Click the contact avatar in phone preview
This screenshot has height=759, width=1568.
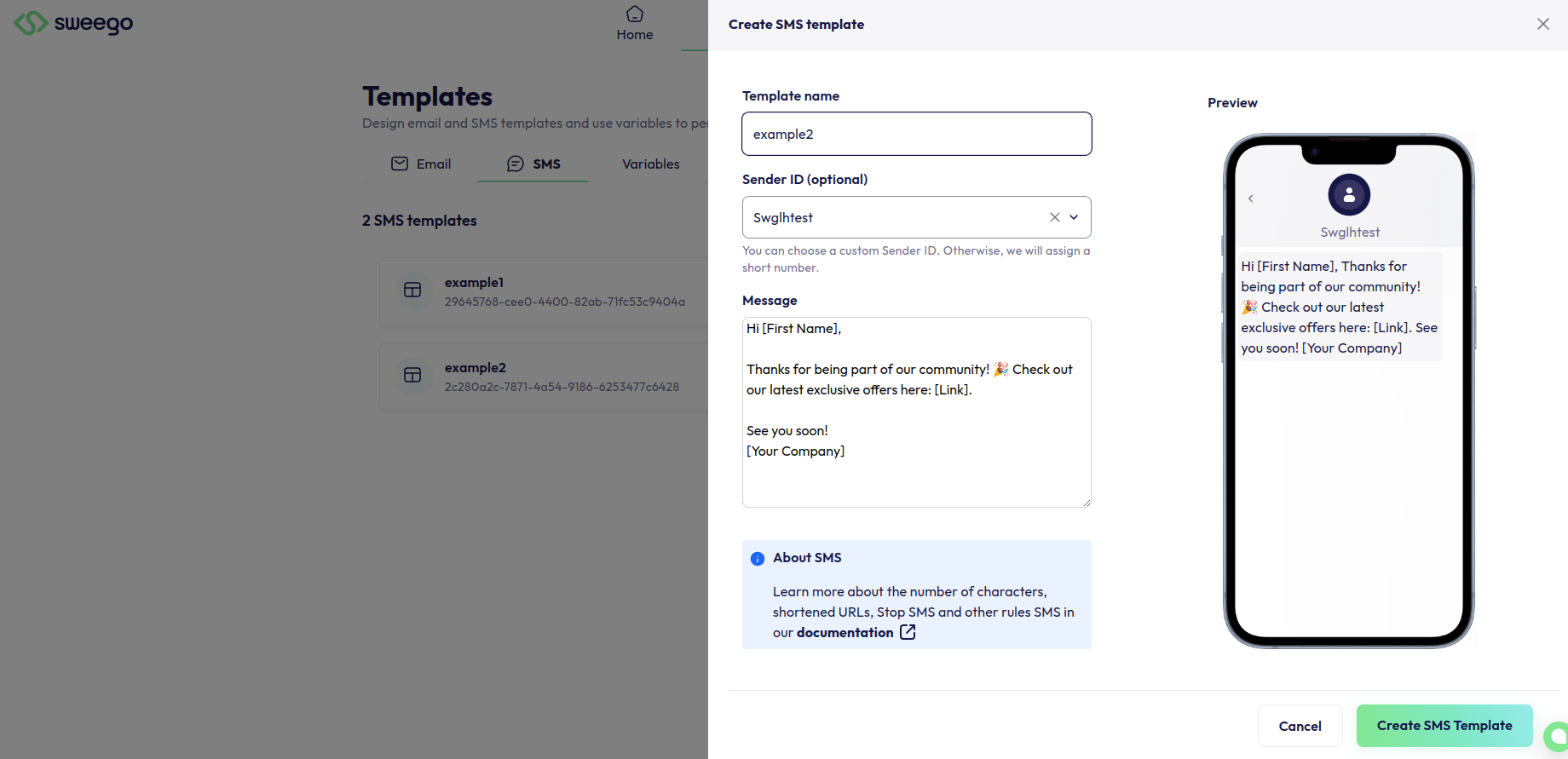[1349, 195]
